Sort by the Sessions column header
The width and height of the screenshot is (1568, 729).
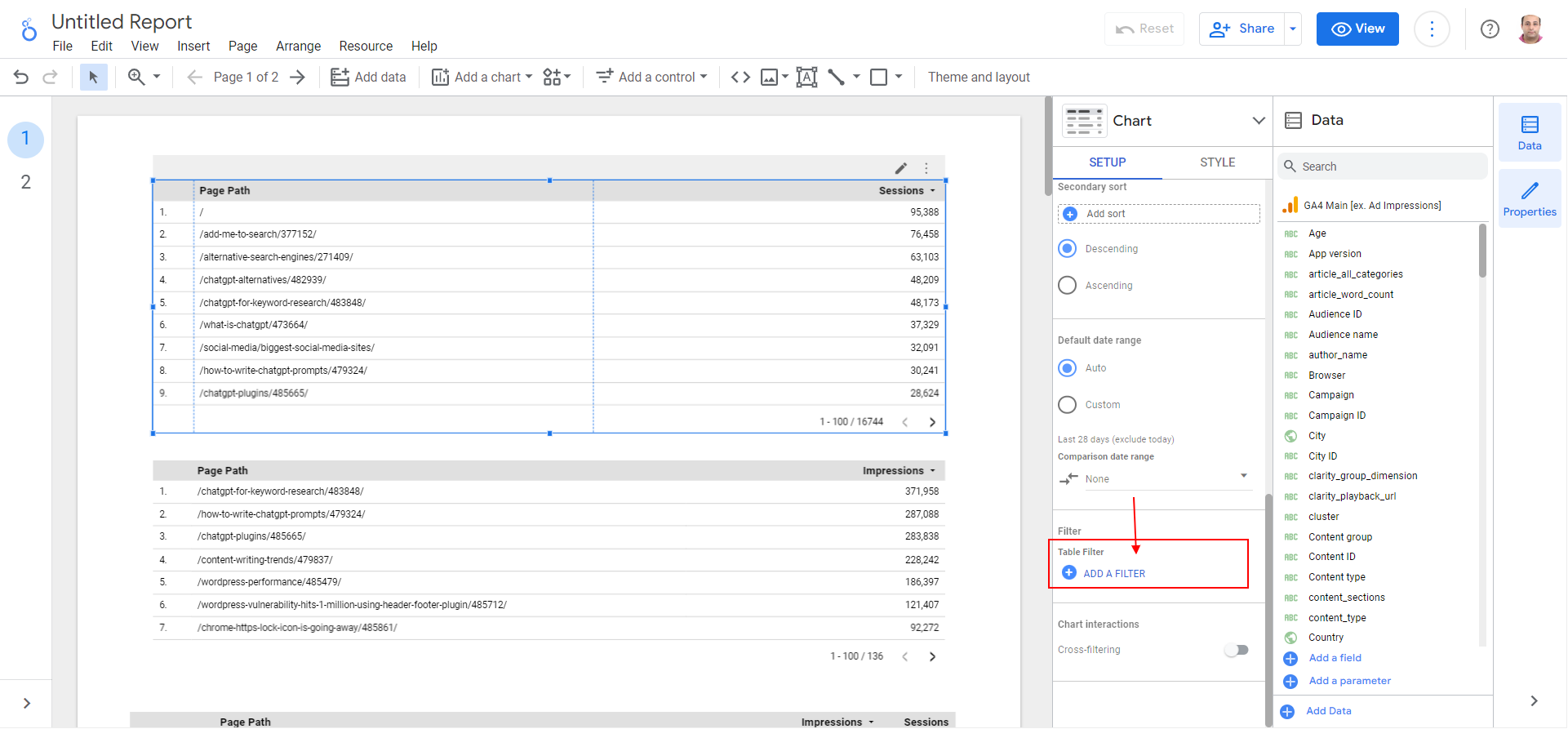click(x=901, y=190)
